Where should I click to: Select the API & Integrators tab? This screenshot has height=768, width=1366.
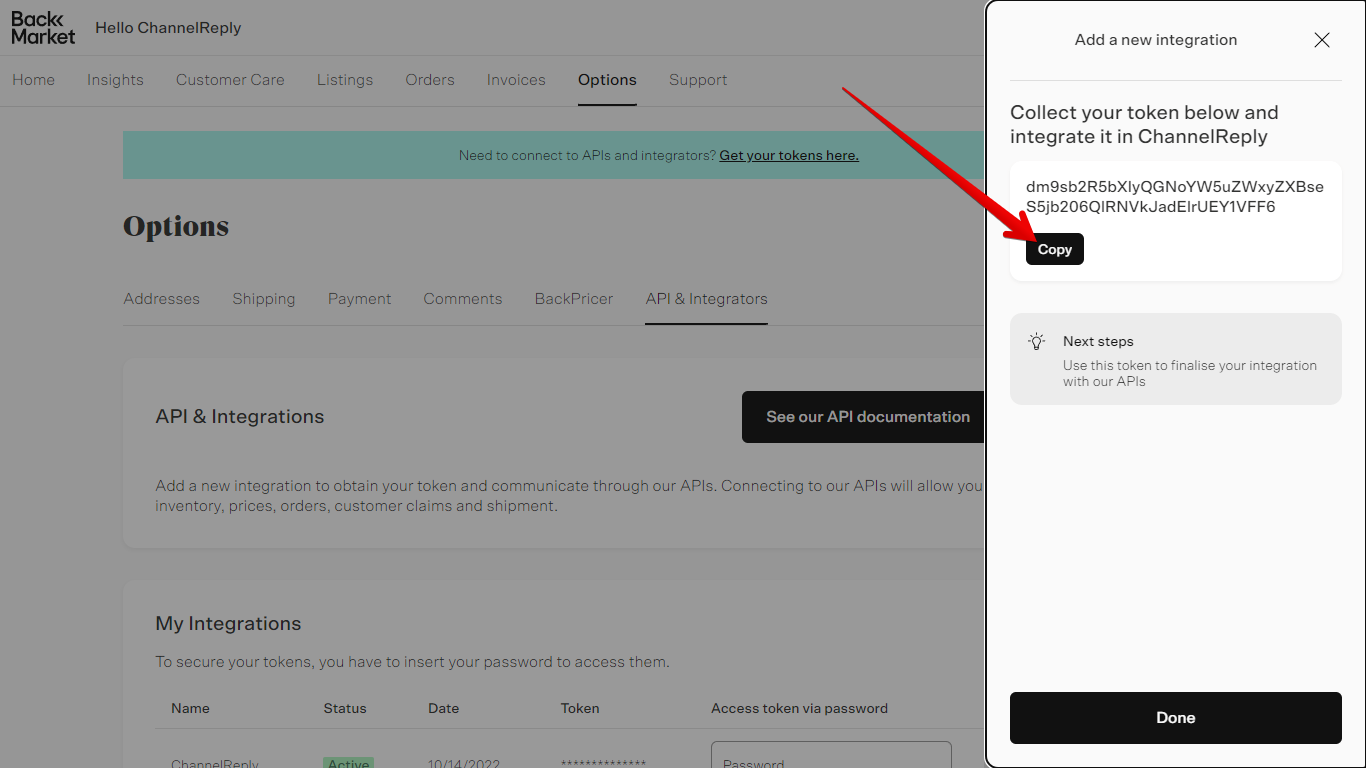707,299
